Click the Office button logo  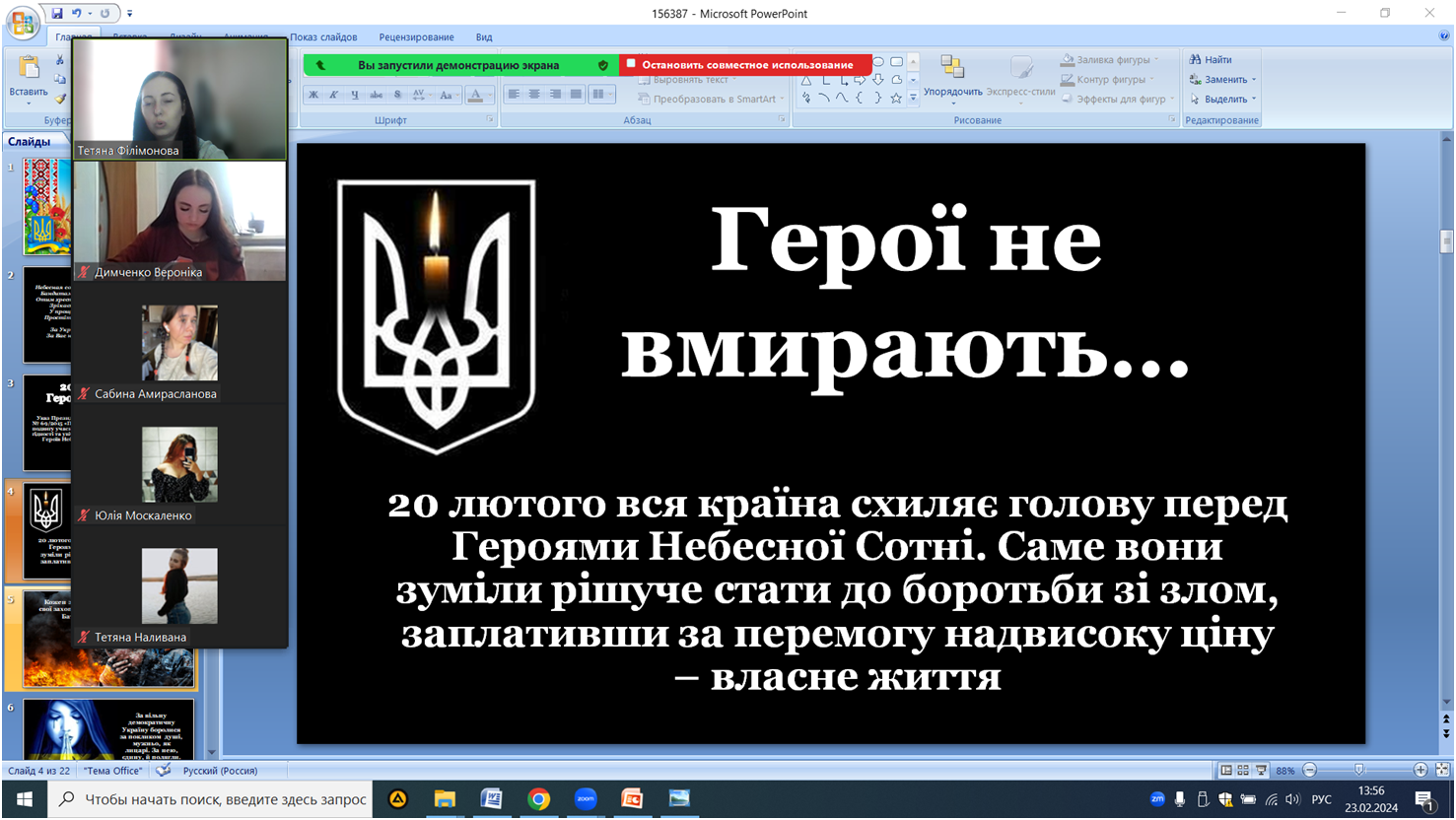23,22
